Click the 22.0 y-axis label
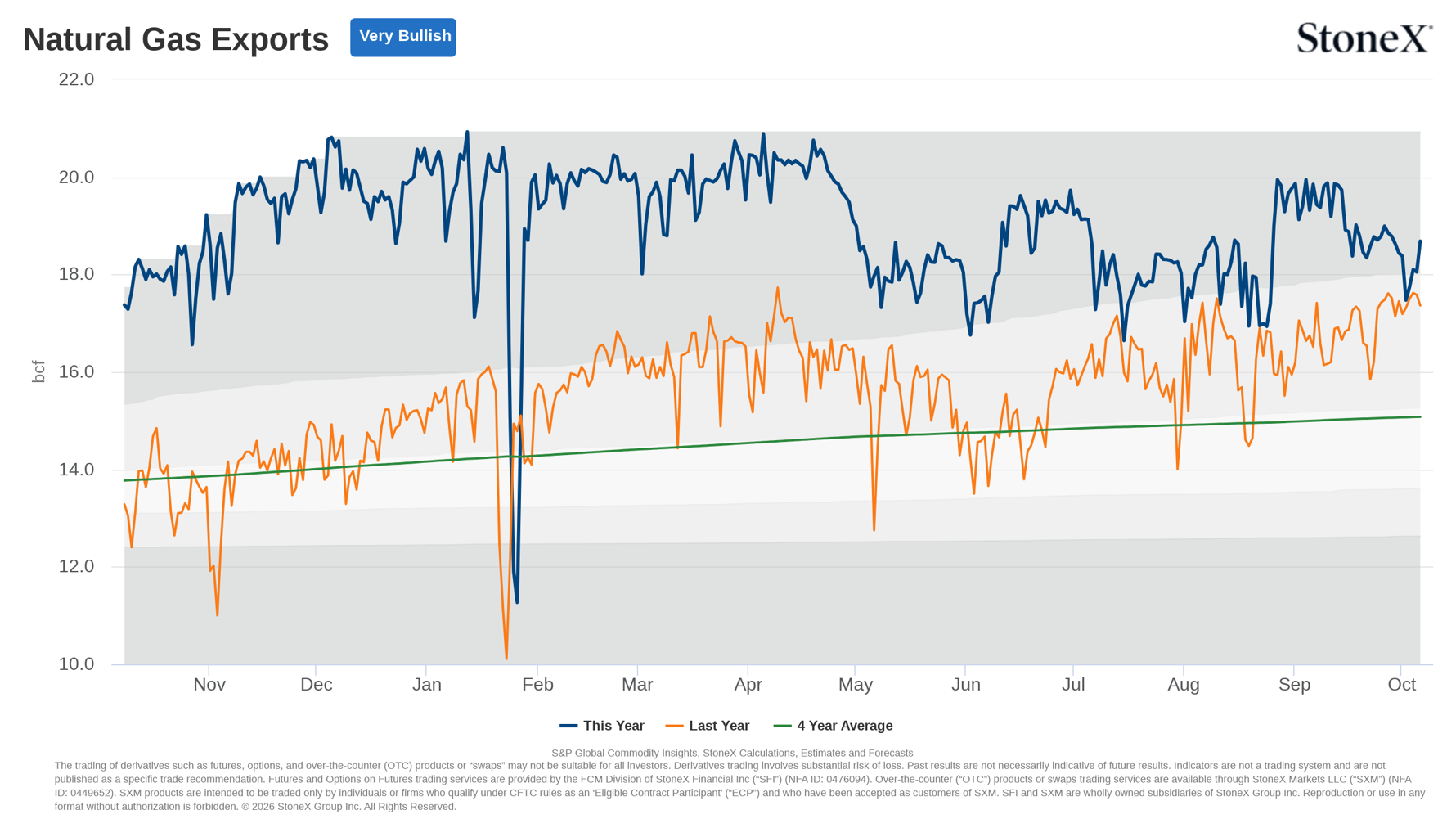The height and width of the screenshot is (819, 1456). click(x=76, y=79)
